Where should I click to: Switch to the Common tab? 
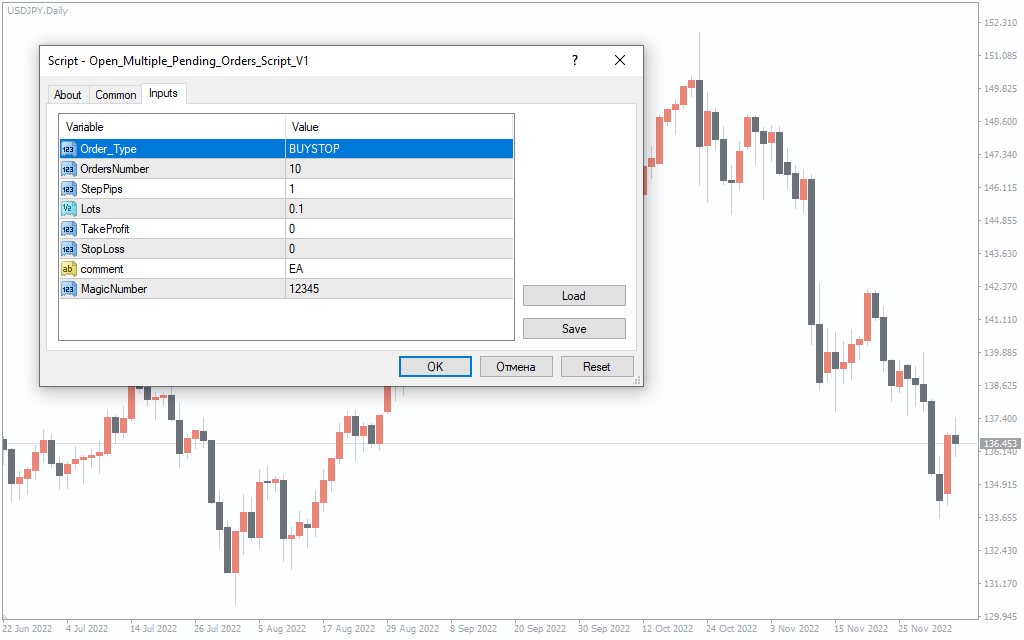coord(116,95)
